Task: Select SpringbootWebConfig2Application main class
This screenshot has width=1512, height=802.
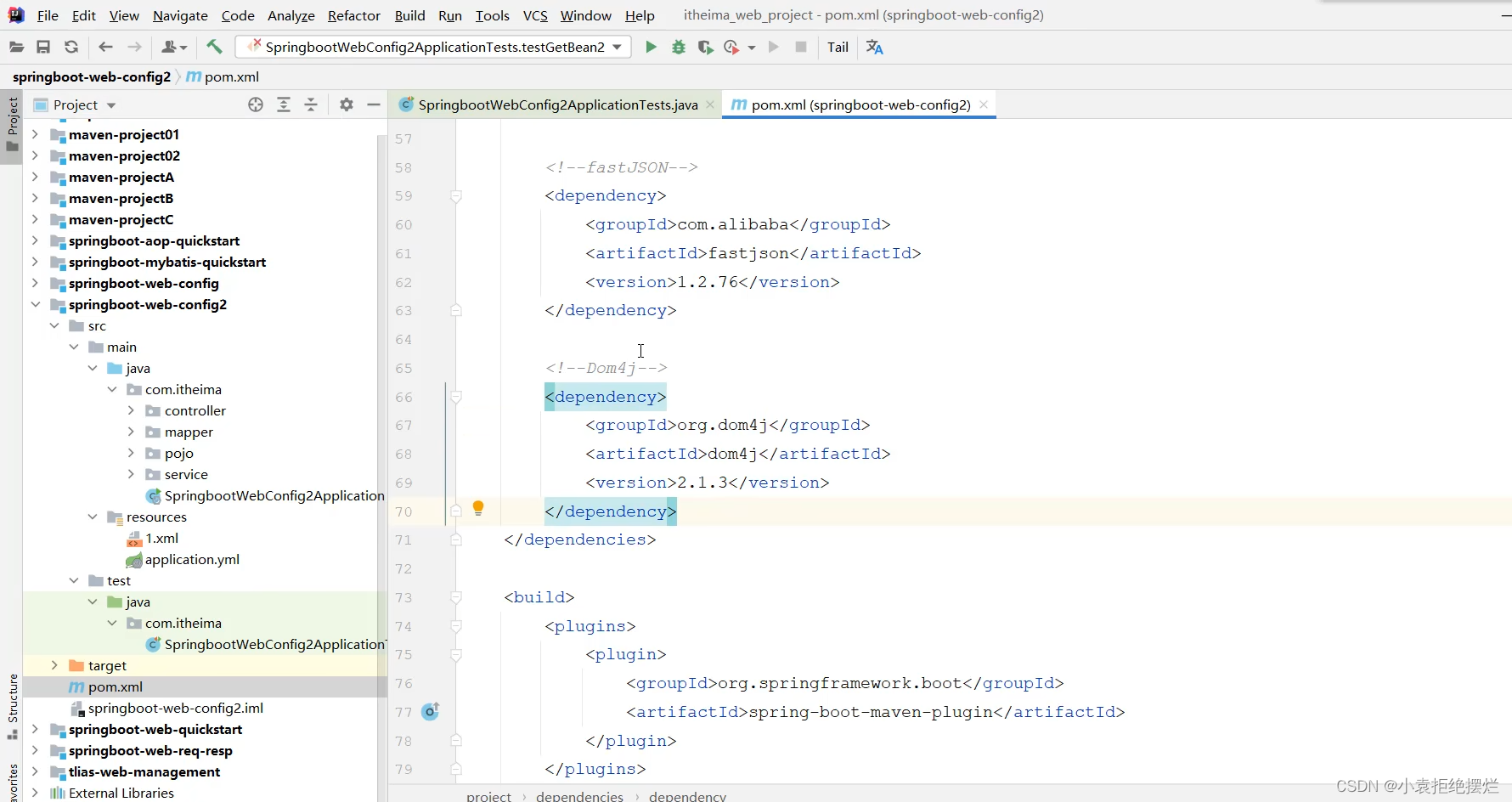Action: 274,495
